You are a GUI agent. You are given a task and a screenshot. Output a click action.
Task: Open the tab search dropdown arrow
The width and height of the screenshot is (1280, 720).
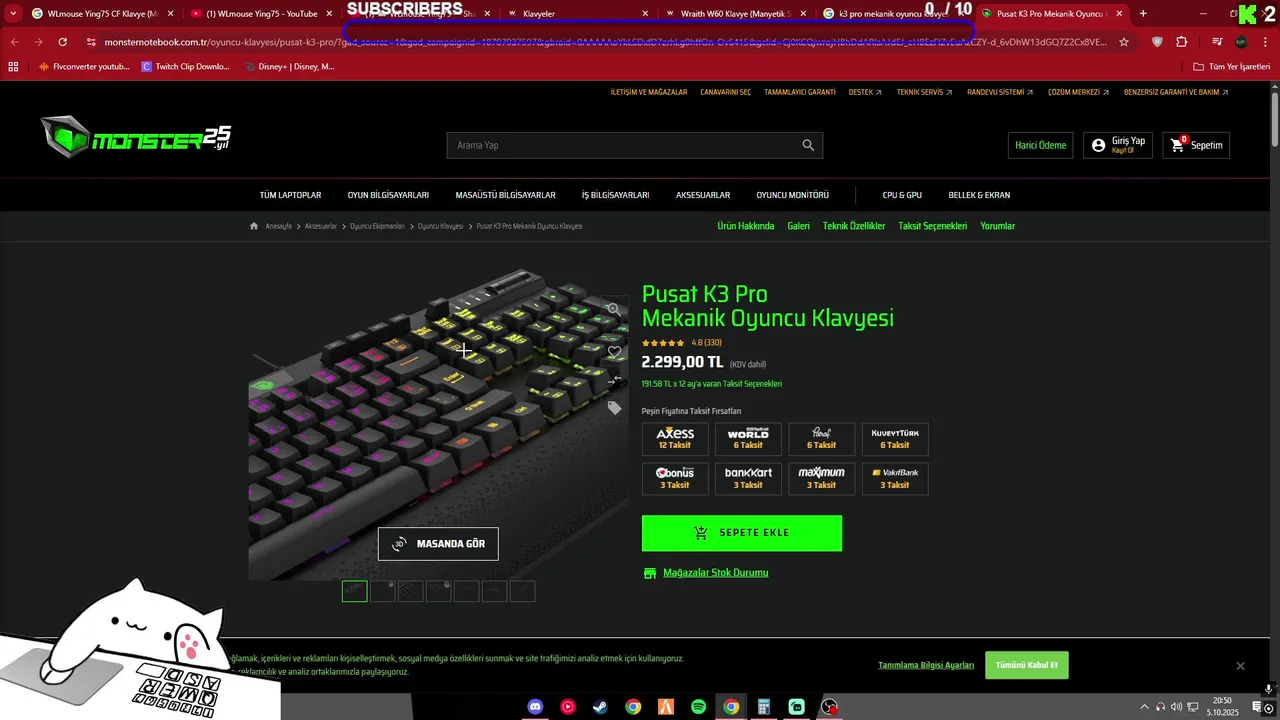pyautogui.click(x=13, y=14)
